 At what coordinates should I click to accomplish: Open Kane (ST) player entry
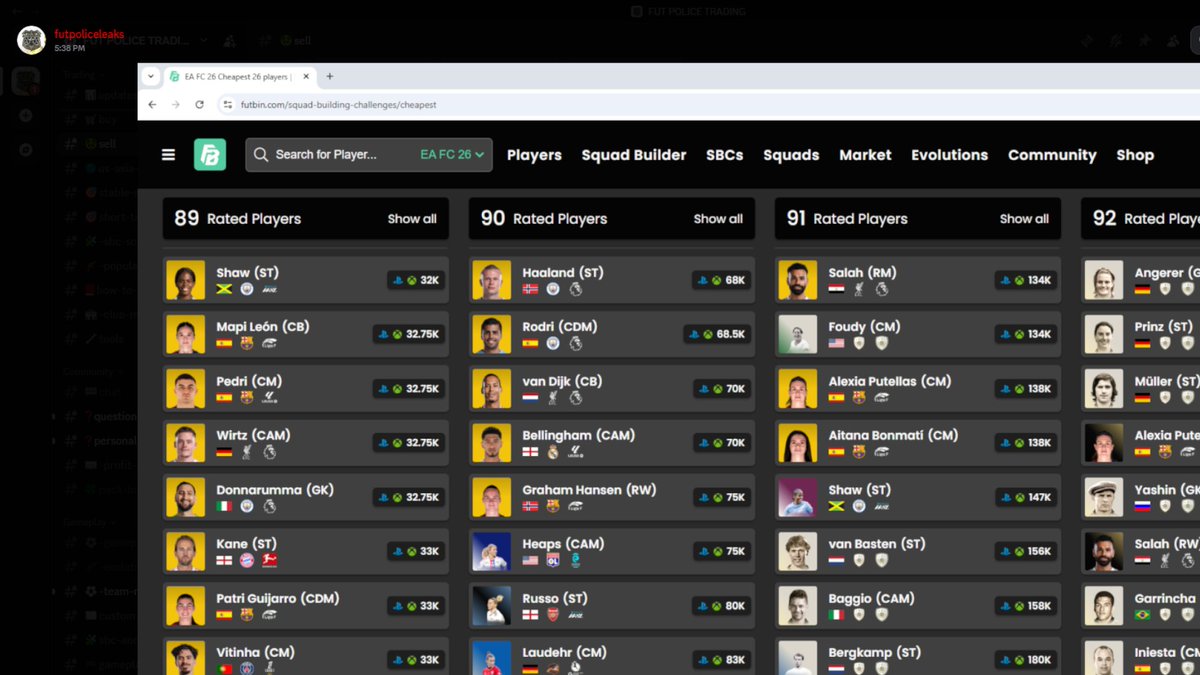tap(305, 551)
